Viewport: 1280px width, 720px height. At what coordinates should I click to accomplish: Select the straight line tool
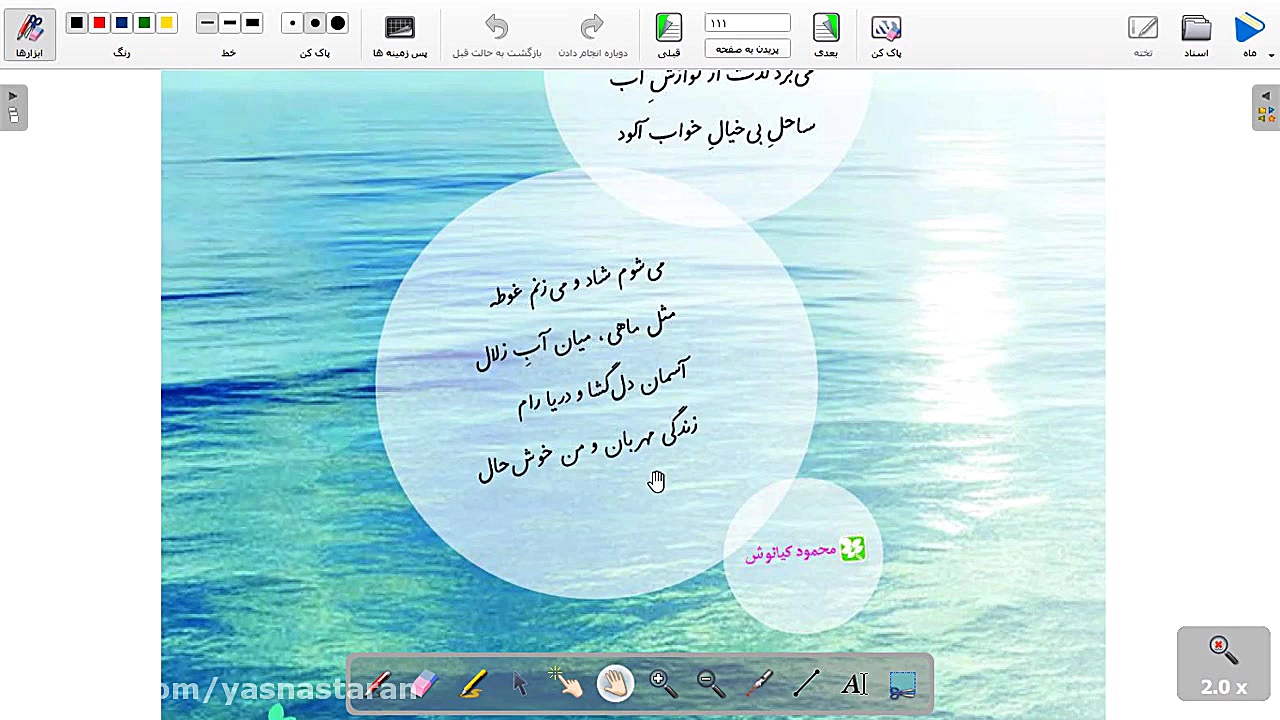click(807, 684)
